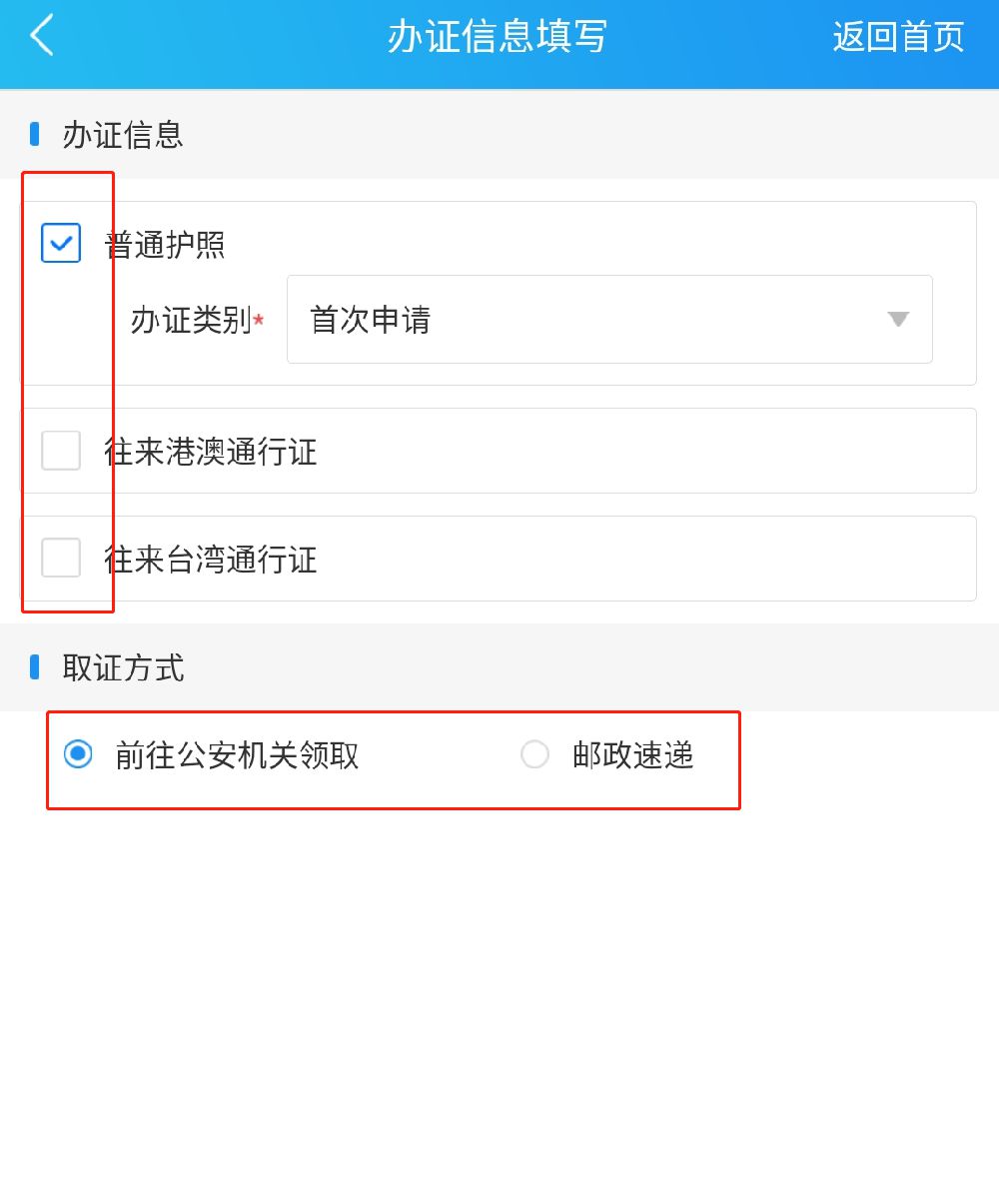Screen dimensions: 999x1204
Task: Return to home via 返回首页
Action: click(x=897, y=37)
